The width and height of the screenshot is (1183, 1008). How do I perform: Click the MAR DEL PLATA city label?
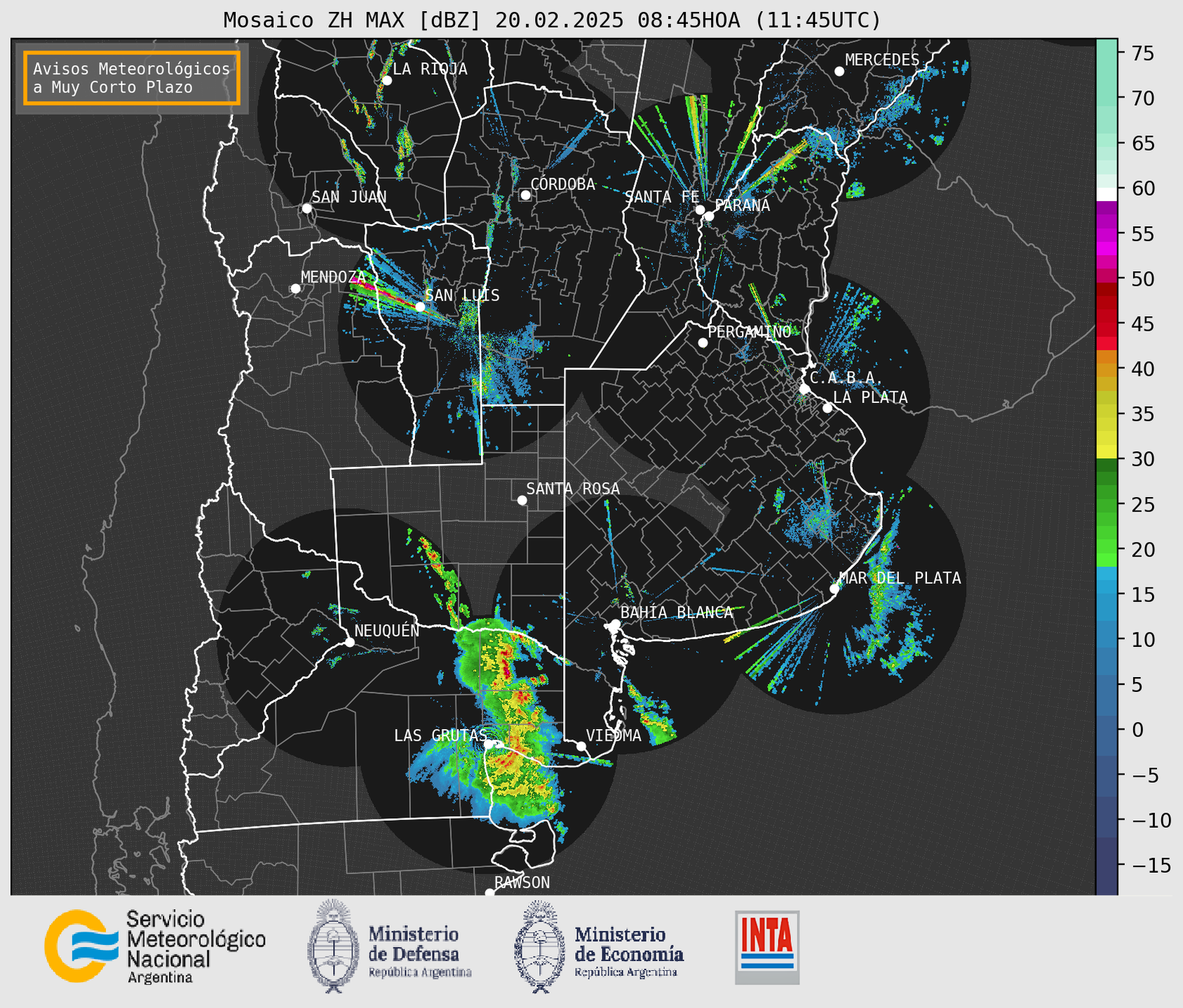coord(900,578)
